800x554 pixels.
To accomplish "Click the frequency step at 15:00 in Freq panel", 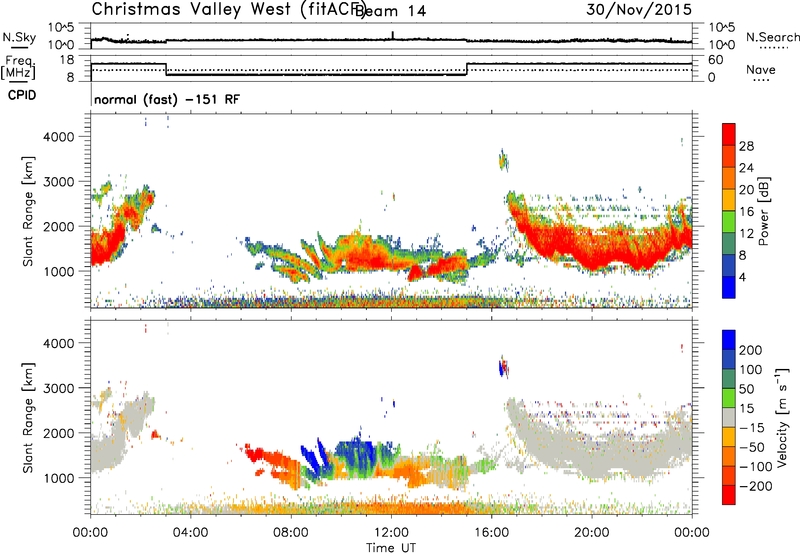I will point(466,69).
